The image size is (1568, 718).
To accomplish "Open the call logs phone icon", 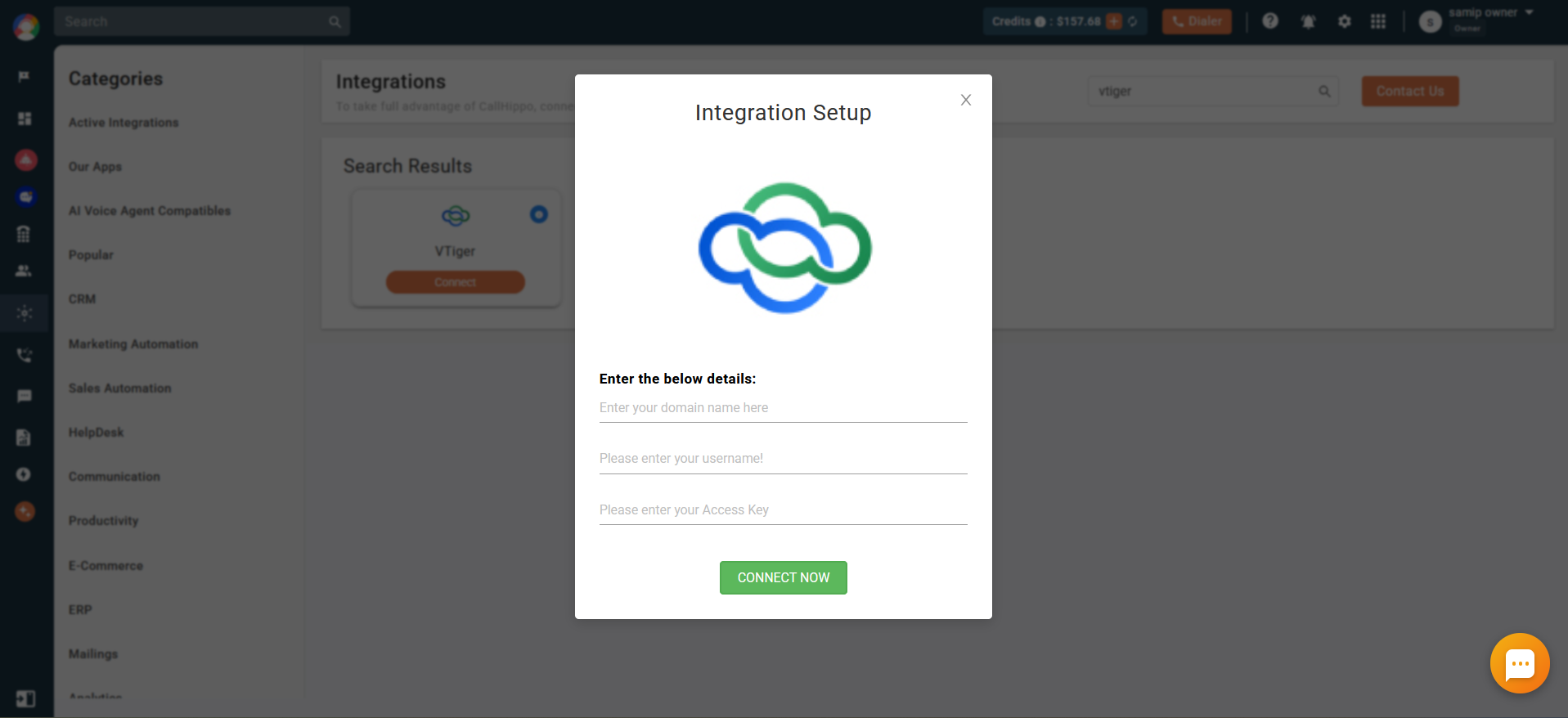I will [x=25, y=355].
